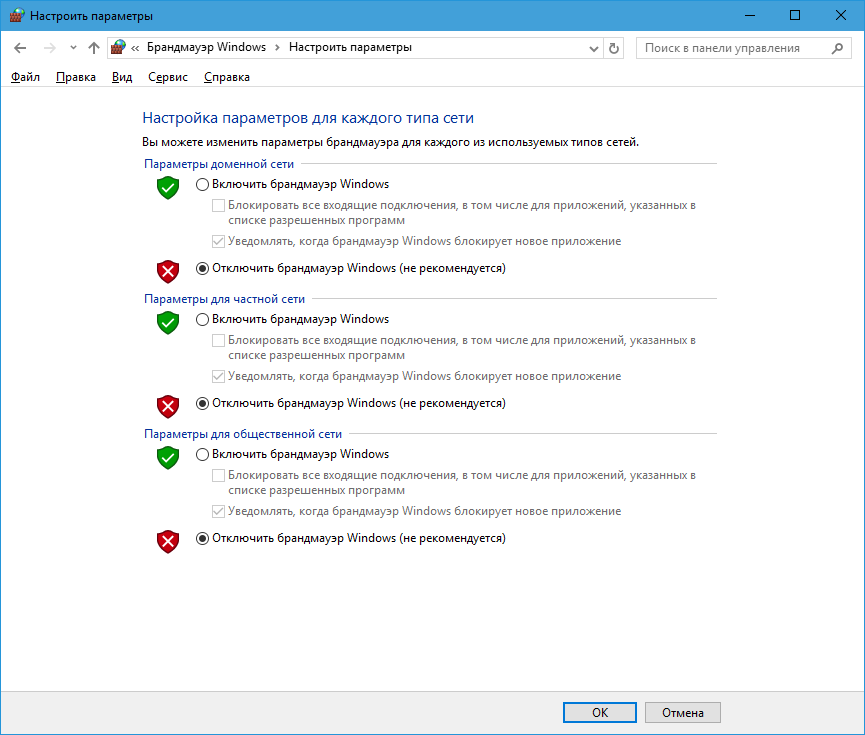The width and height of the screenshot is (865, 735).
Task: Toggle notify checkbox under private network
Action: click(218, 377)
